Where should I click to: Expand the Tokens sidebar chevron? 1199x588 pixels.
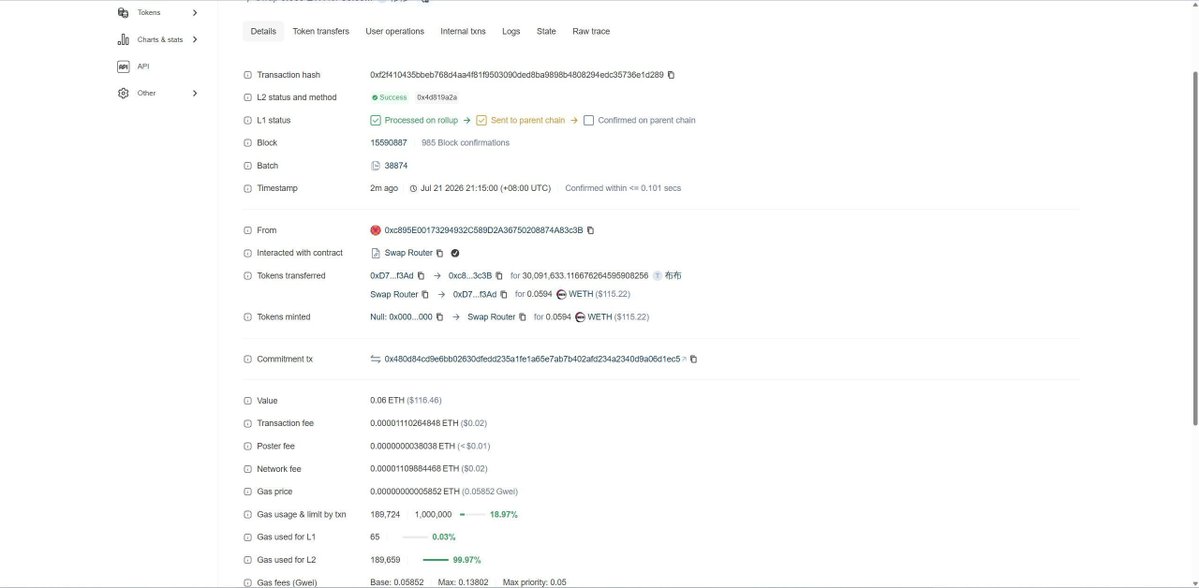(195, 12)
